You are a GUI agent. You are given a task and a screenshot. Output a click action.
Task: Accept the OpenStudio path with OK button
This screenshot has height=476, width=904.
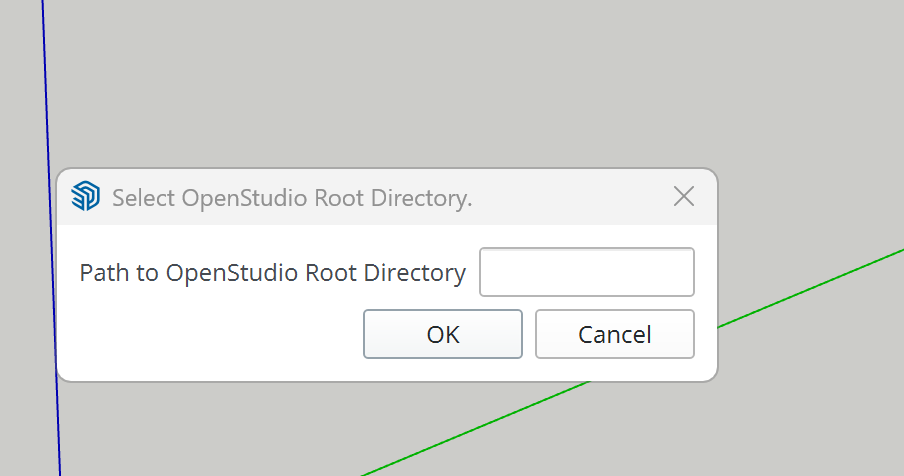pyautogui.click(x=443, y=334)
